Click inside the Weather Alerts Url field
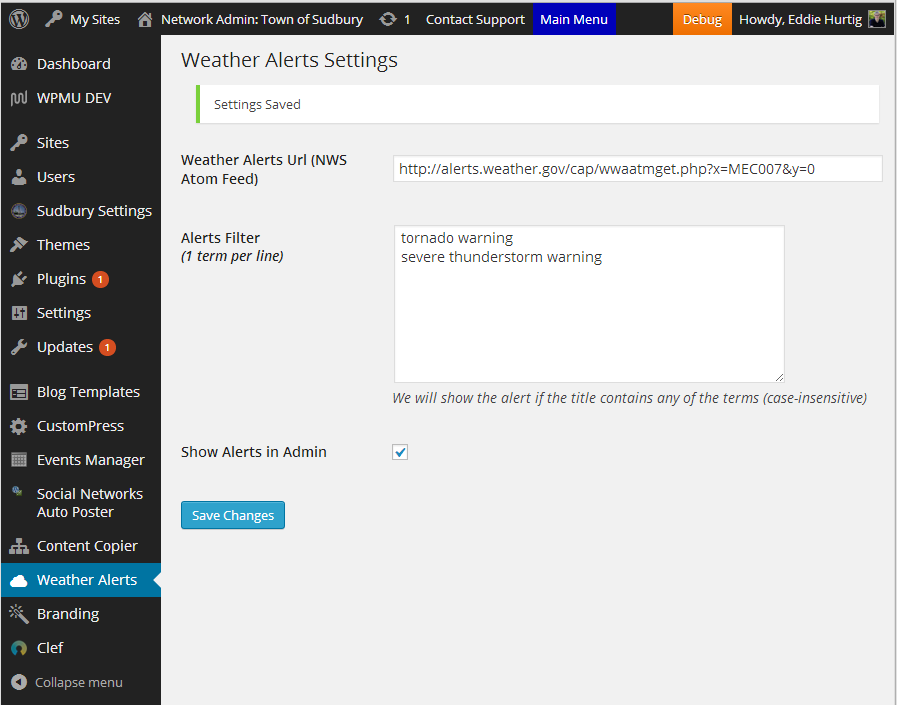The height and width of the screenshot is (705, 897). 637,168
